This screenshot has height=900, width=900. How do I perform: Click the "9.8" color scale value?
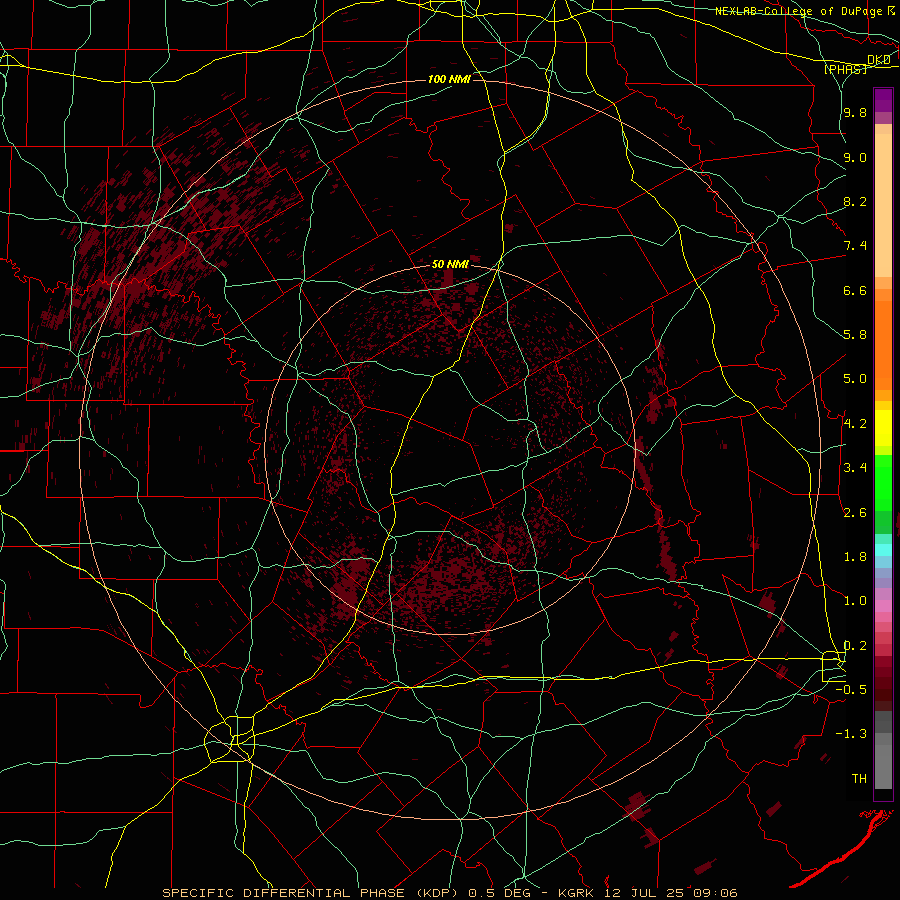point(855,113)
